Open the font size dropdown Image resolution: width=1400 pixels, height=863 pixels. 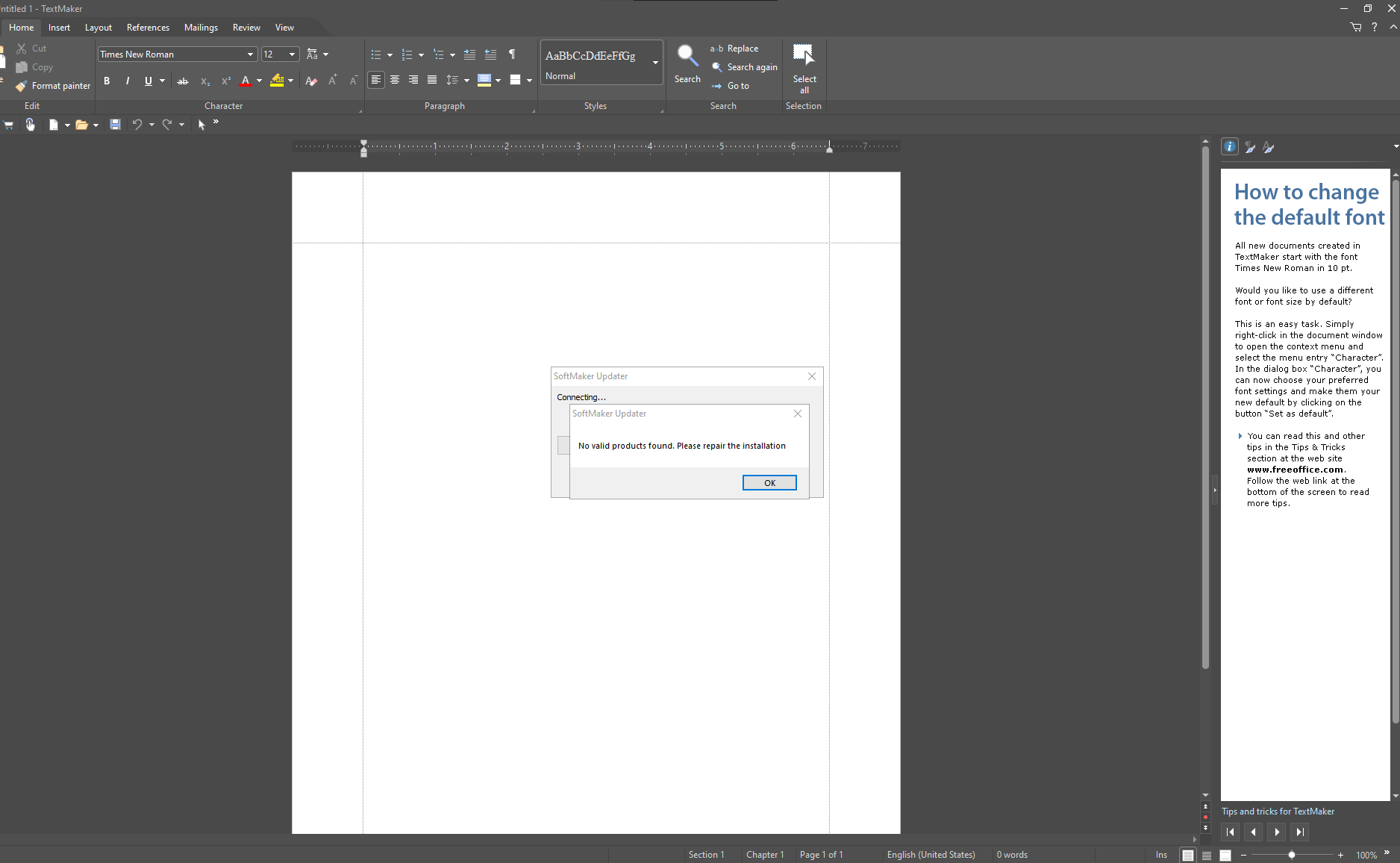[293, 54]
